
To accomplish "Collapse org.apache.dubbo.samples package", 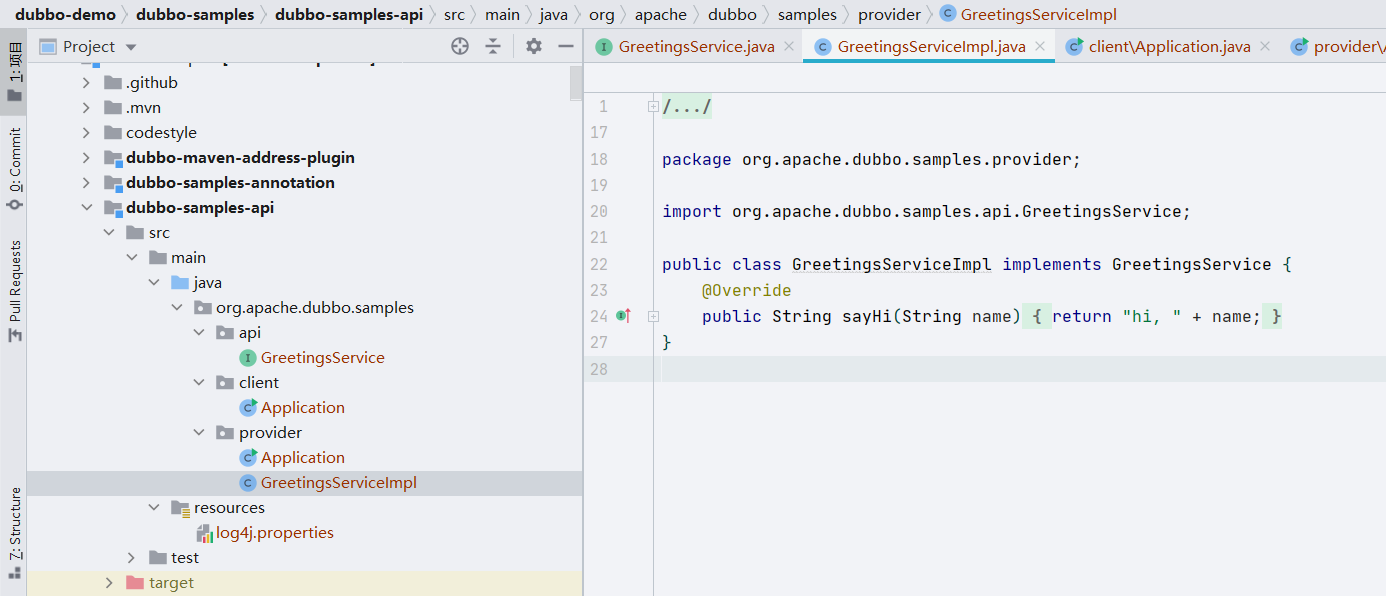I will pyautogui.click(x=177, y=307).
